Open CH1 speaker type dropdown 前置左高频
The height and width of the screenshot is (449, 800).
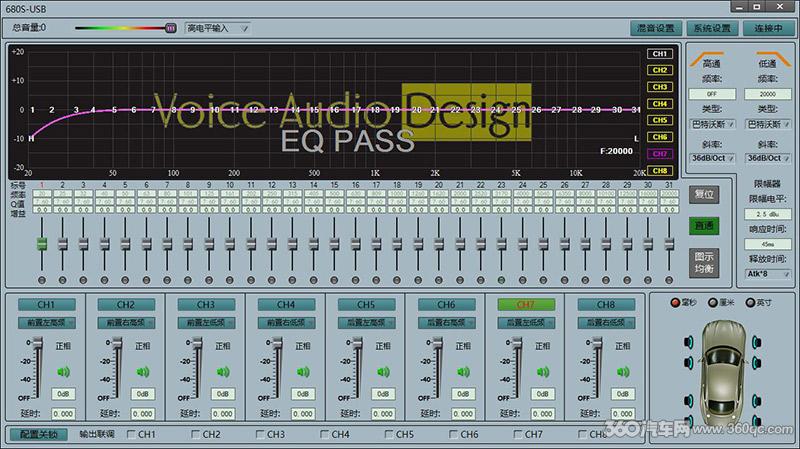pos(46,322)
